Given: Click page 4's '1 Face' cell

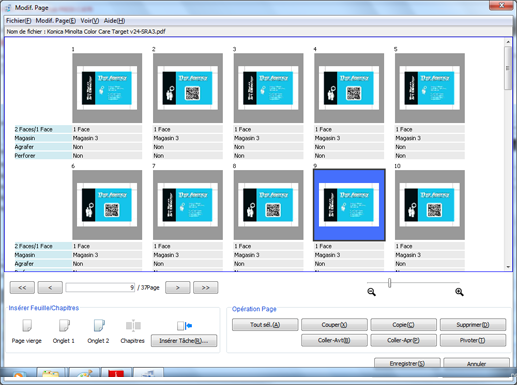Looking at the screenshot, I should point(349,129).
